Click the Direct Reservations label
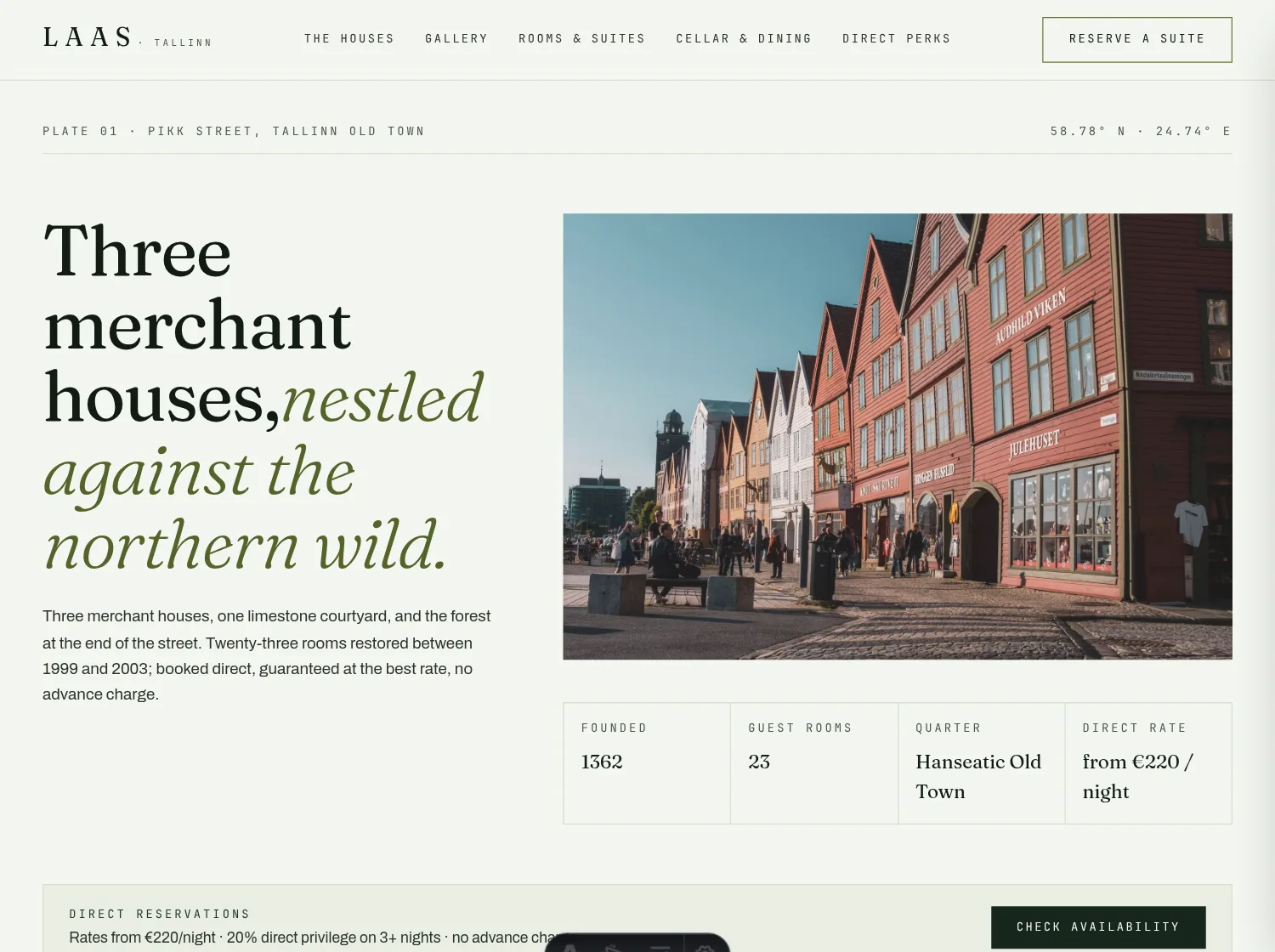 tap(160, 915)
